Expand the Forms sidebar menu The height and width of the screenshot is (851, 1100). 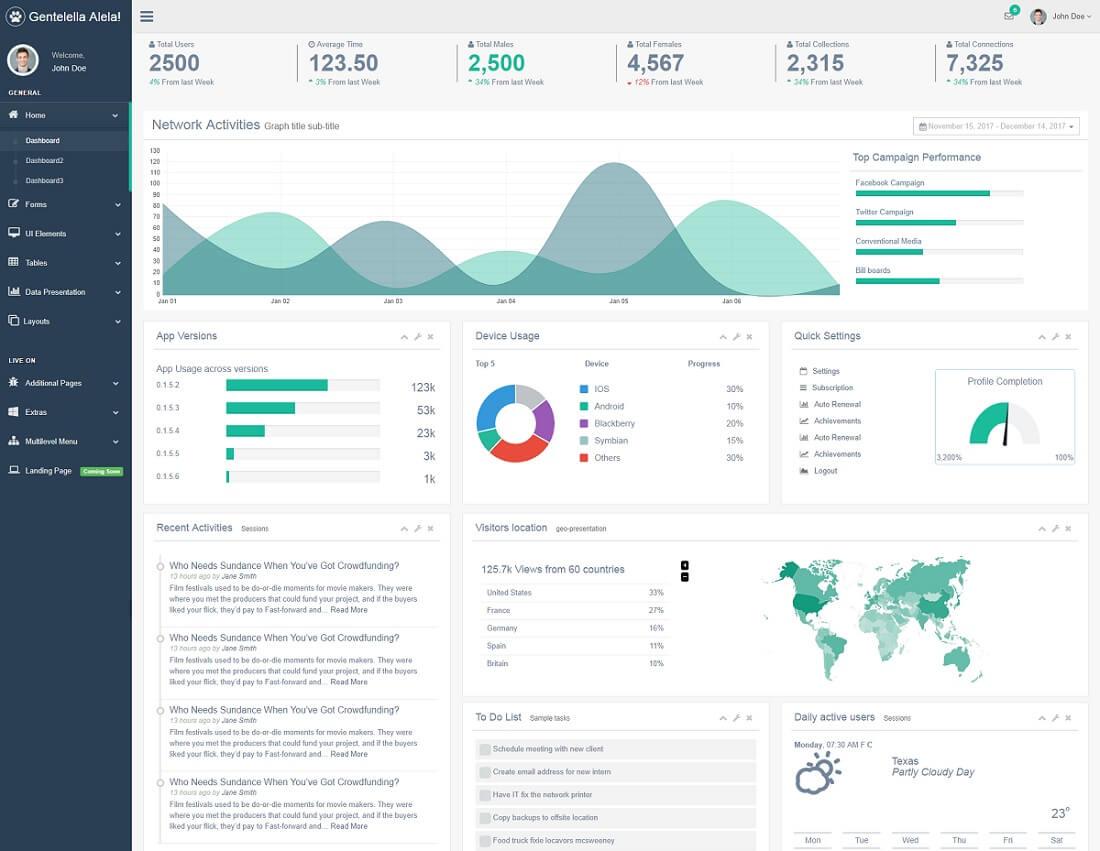(65, 204)
